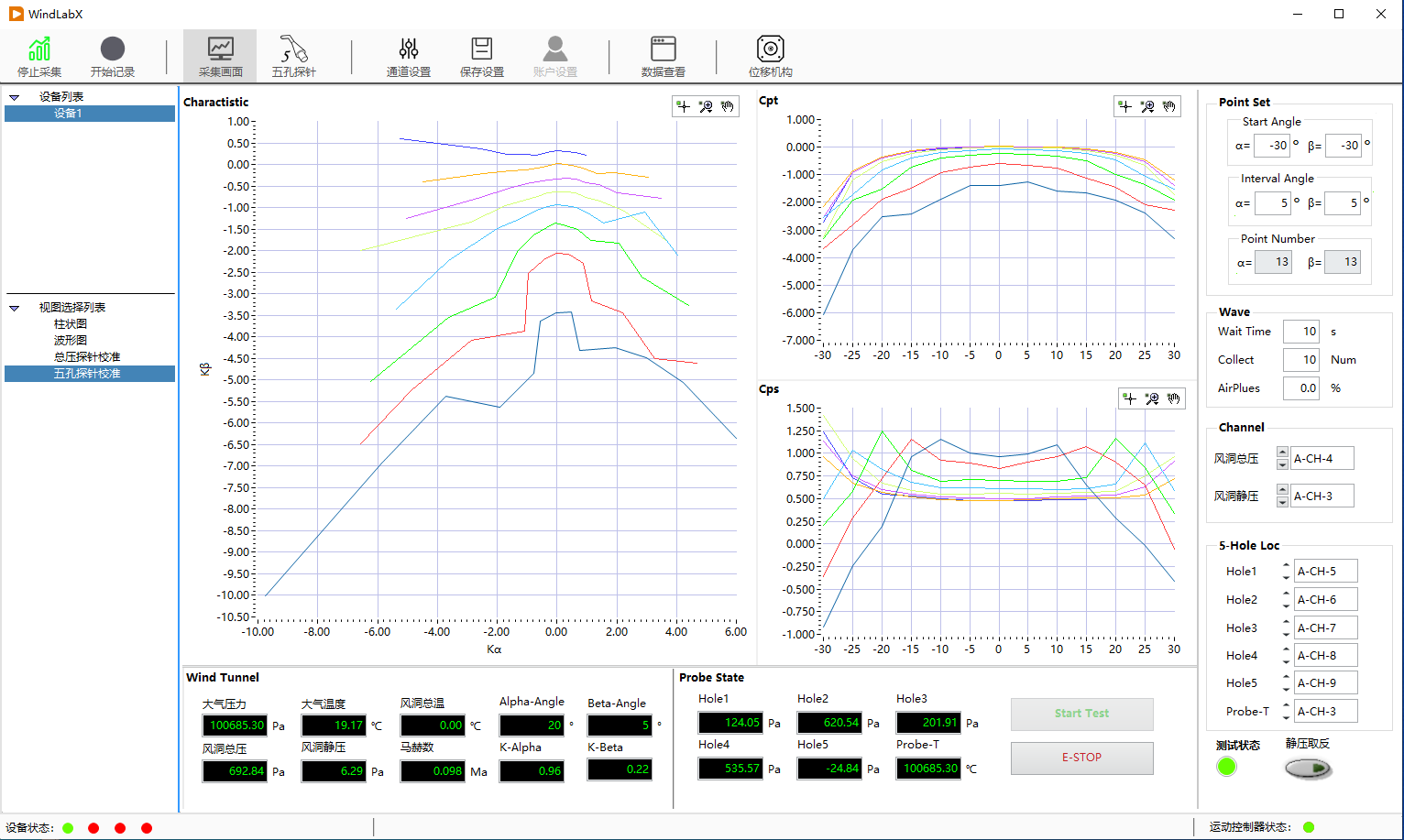Toggle the 静压取反 static pressure invert switch
Screen dimensions: 1404x840
tap(1308, 769)
